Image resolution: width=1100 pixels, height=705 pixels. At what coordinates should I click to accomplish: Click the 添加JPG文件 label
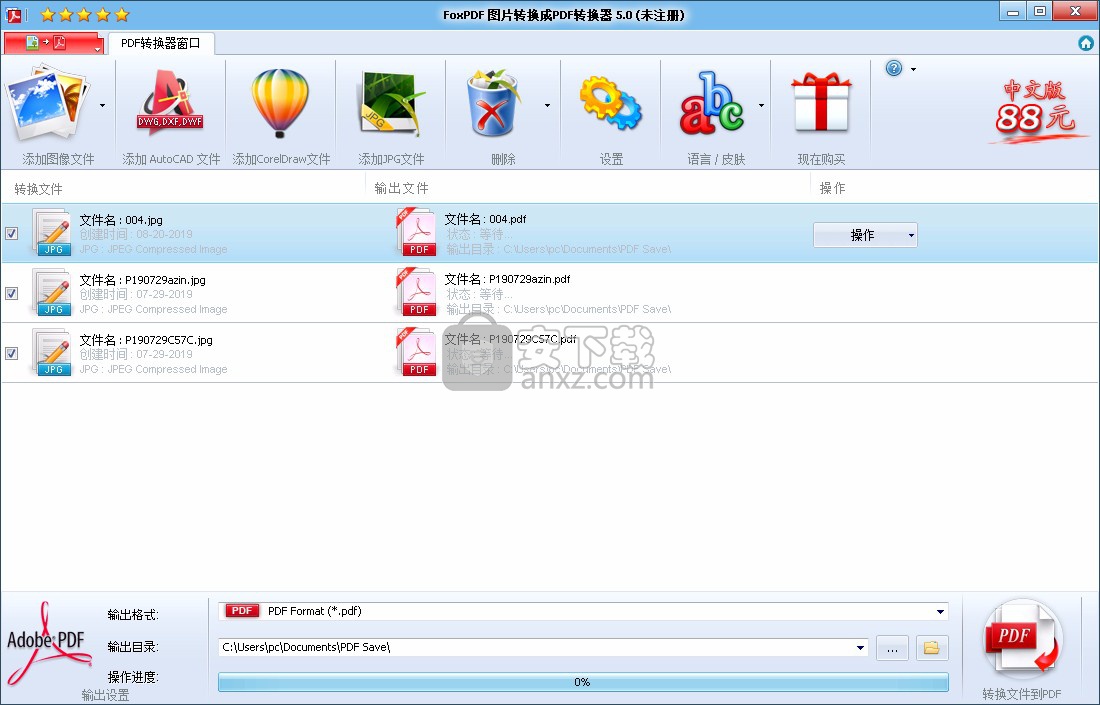click(x=391, y=159)
